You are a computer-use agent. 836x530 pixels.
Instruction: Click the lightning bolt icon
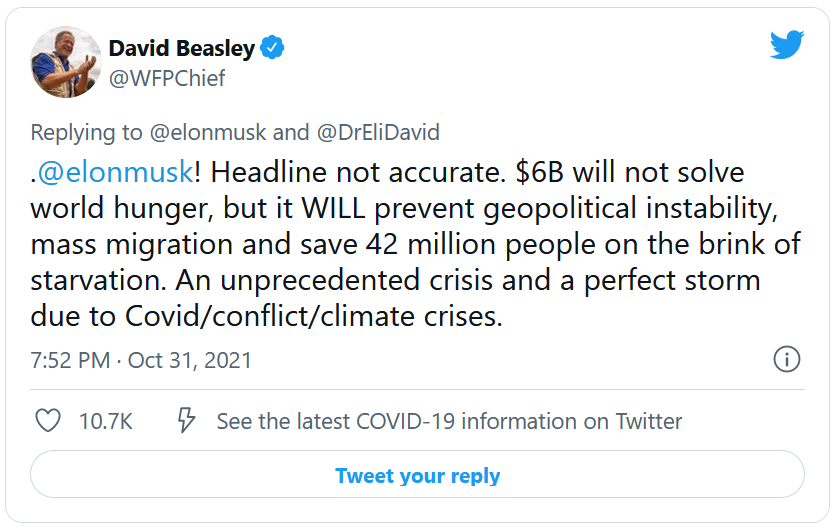[x=185, y=421]
